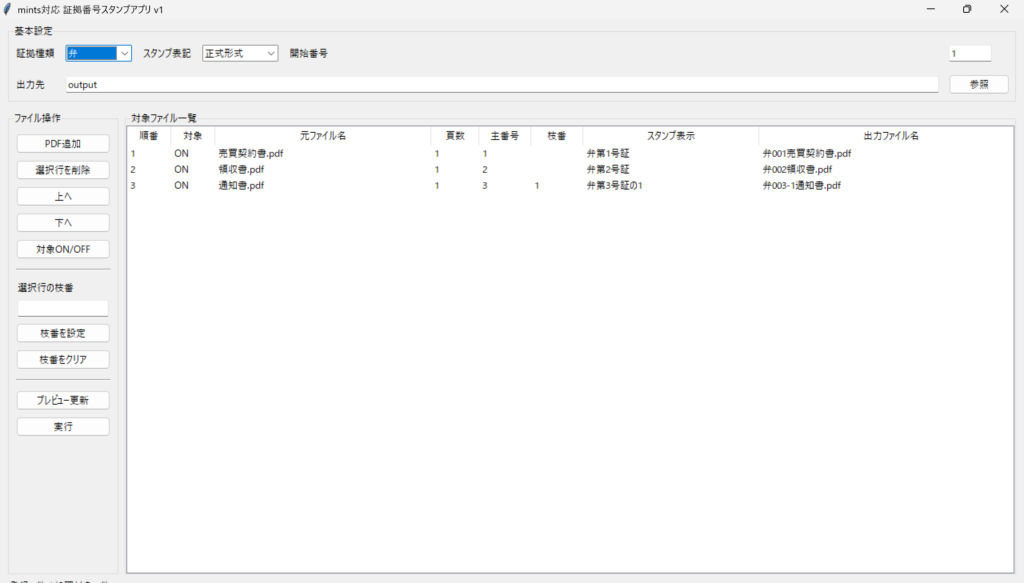Move row up with 上へ button
The width and height of the screenshot is (1024, 583).
pyautogui.click(x=63, y=197)
